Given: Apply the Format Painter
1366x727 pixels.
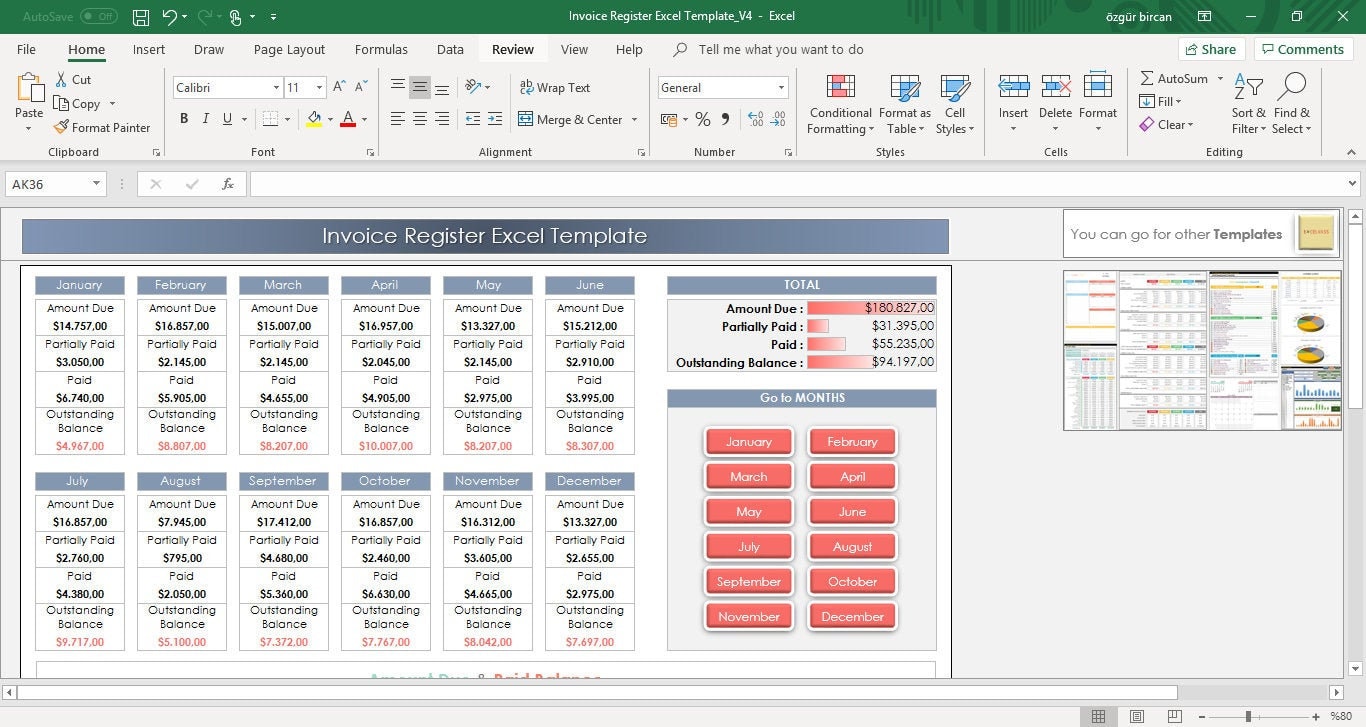Looking at the screenshot, I should [103, 127].
